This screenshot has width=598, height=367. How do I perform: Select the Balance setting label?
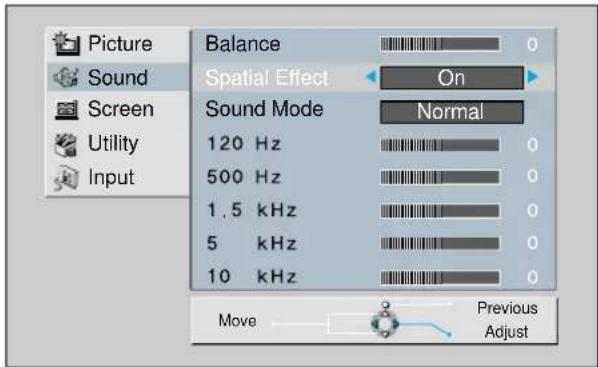[243, 44]
